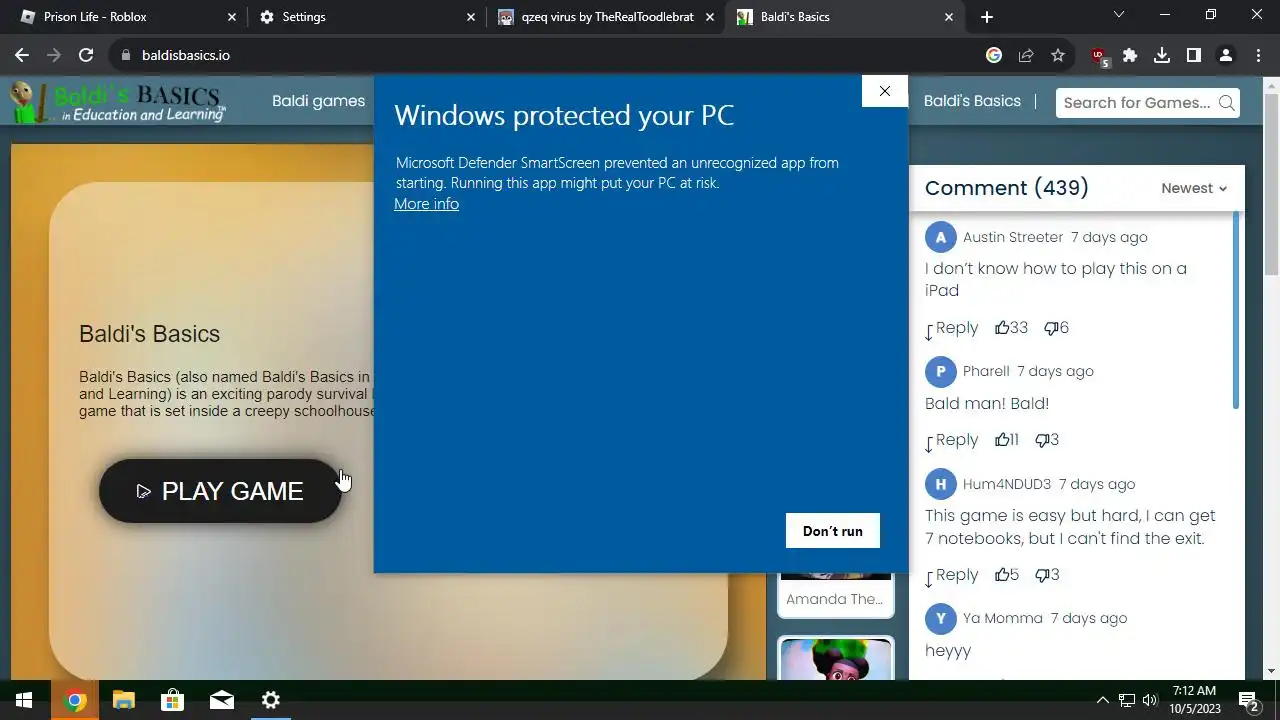Viewport: 1280px width, 720px height.
Task: Open the Mail app from the taskbar
Action: [221, 700]
